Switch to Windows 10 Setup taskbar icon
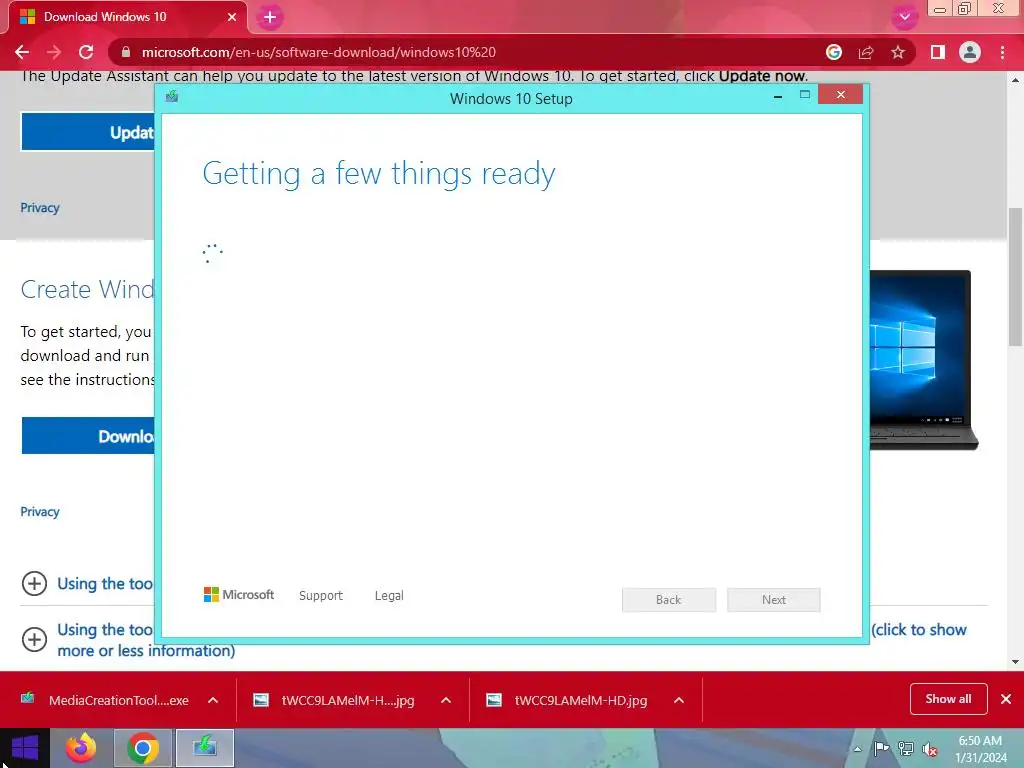This screenshot has height=768, width=1024. pyautogui.click(x=205, y=748)
